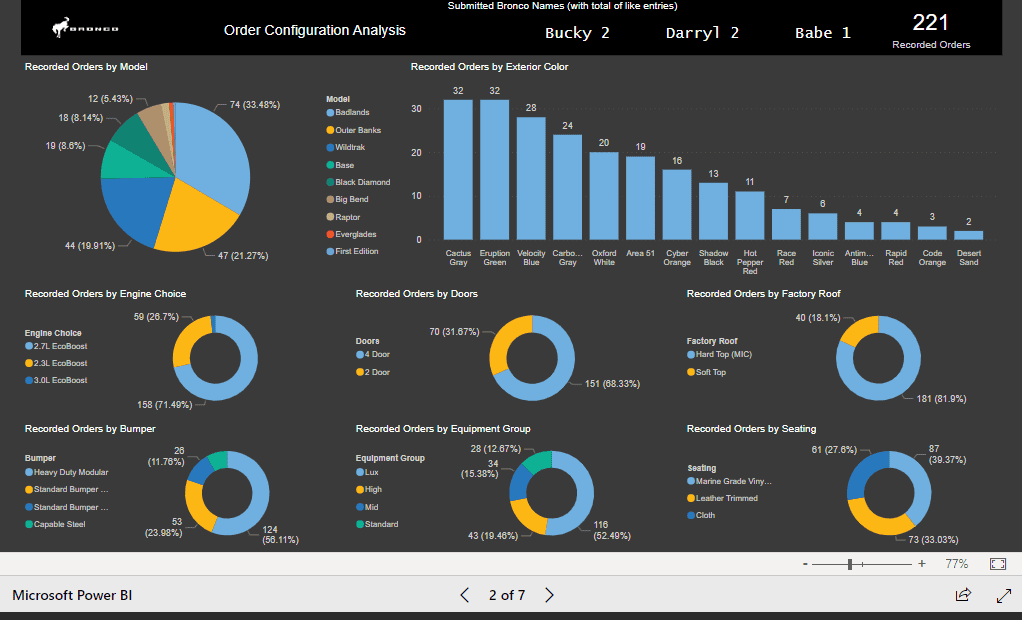Go to next report page arrow
The height and width of the screenshot is (620, 1022).
549,595
